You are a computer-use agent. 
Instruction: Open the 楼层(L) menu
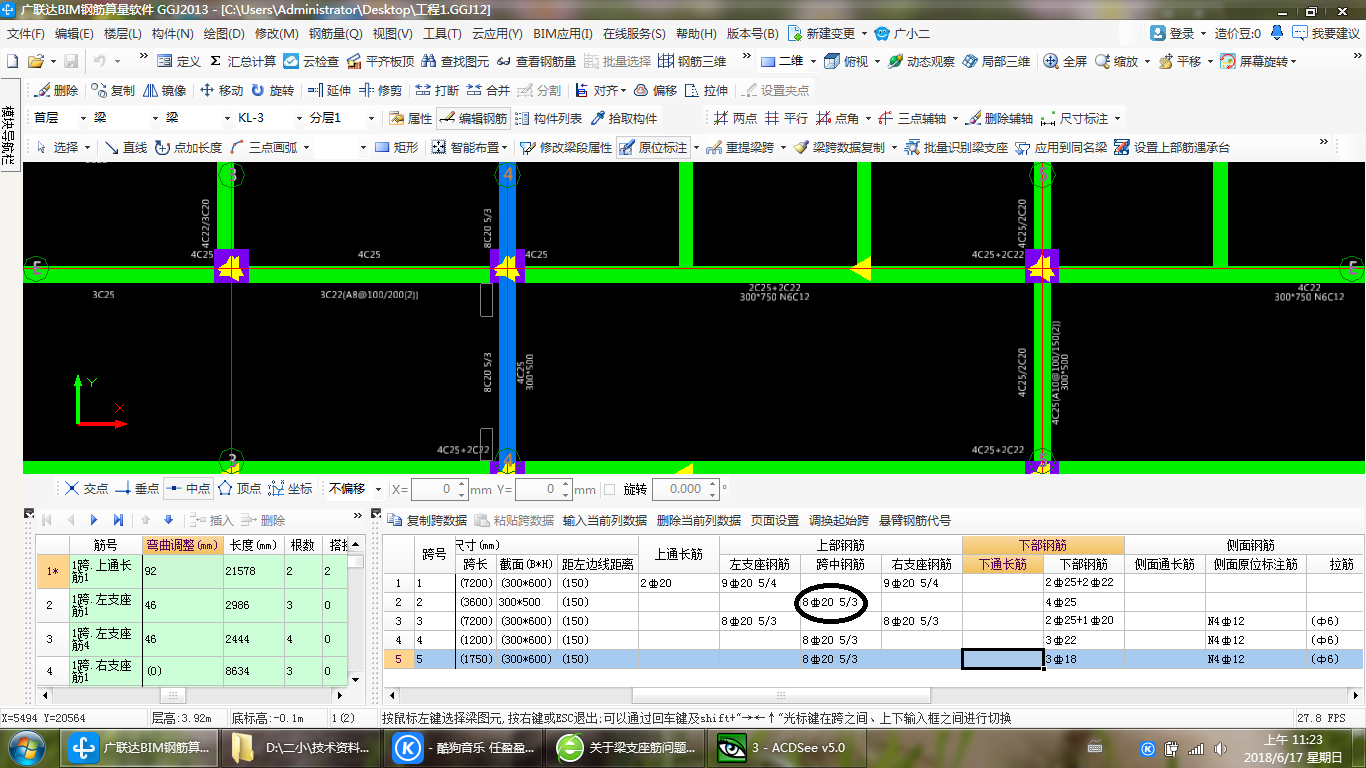tap(122, 33)
